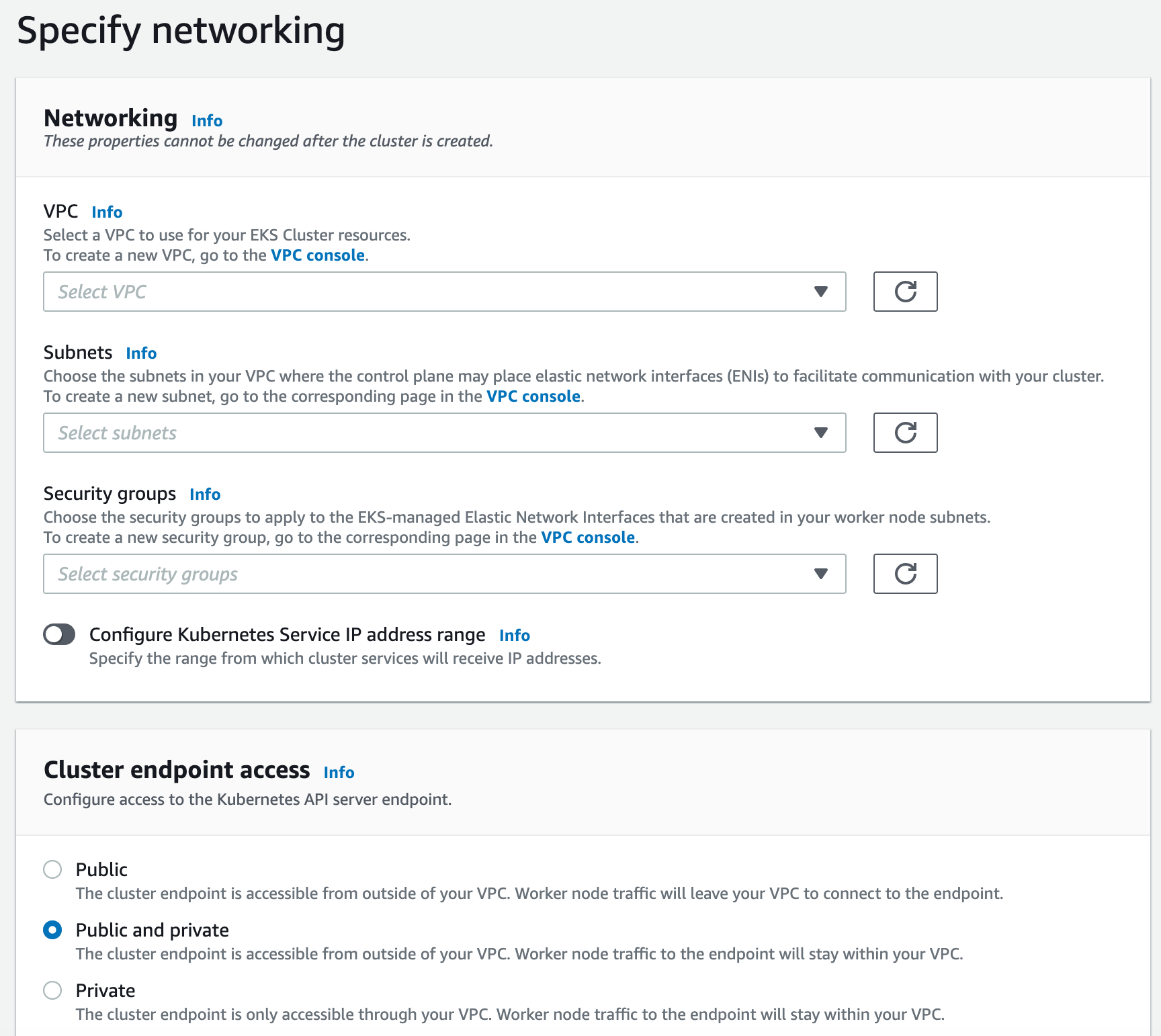
Task: Open the Select security groups dropdown
Action: tap(444, 574)
